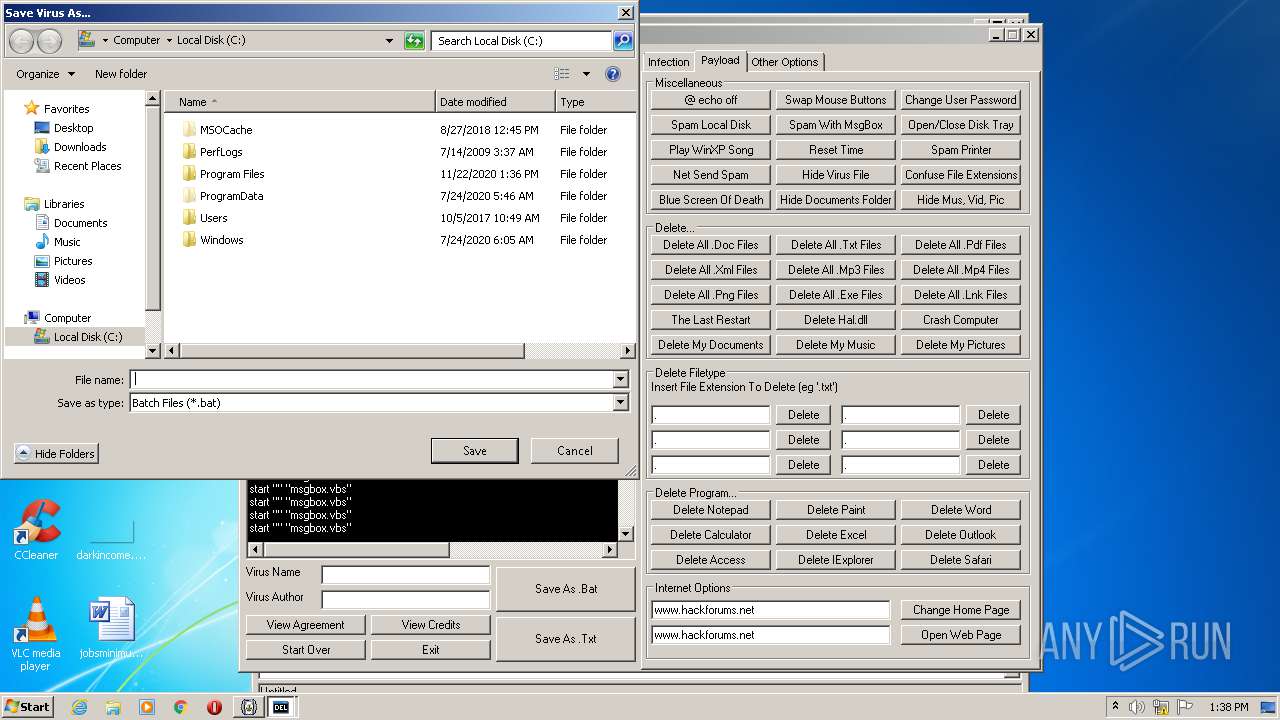Click the Start Over button
1280x720 pixels.
[306, 650]
